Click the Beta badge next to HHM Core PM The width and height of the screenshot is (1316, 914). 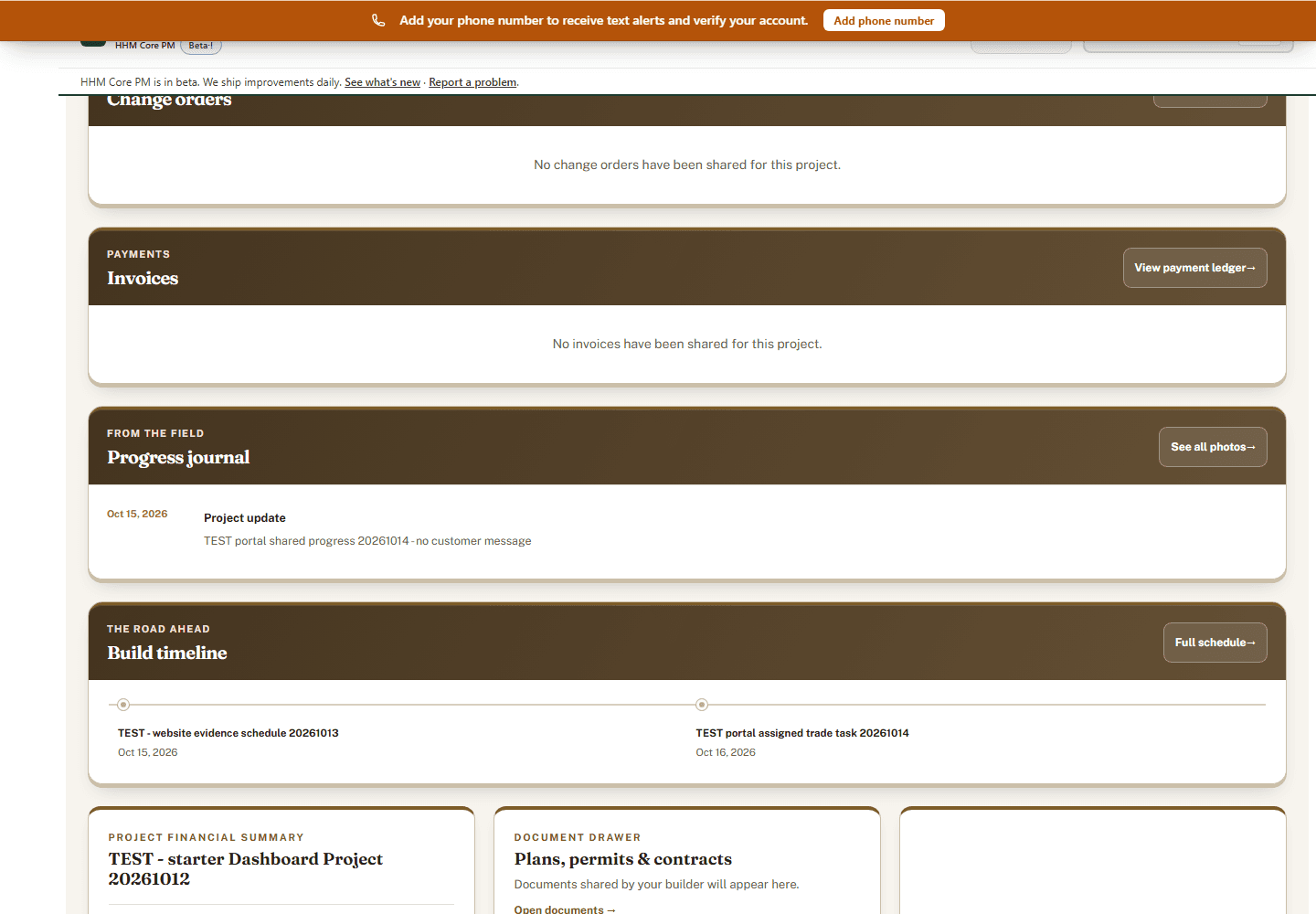[x=201, y=46]
